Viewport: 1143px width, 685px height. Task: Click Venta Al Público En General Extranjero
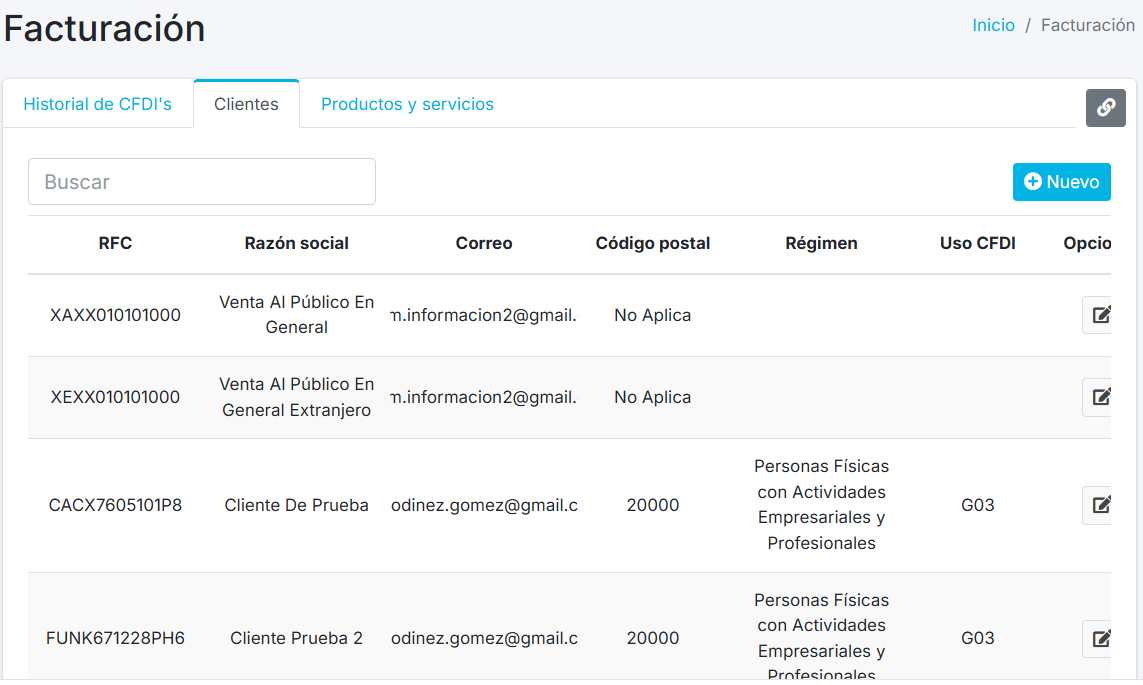click(x=297, y=397)
